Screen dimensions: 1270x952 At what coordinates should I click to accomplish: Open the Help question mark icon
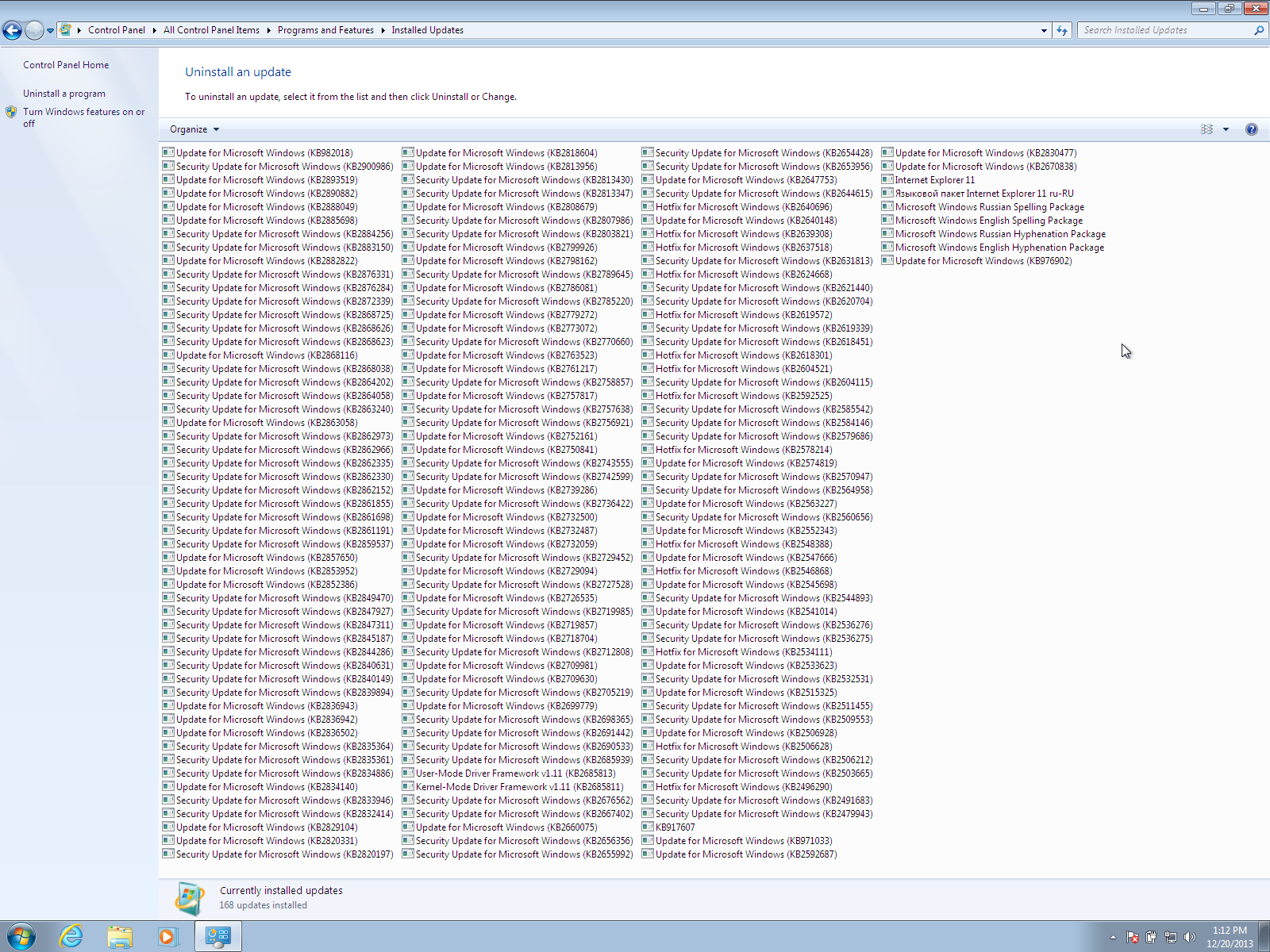coord(1251,129)
